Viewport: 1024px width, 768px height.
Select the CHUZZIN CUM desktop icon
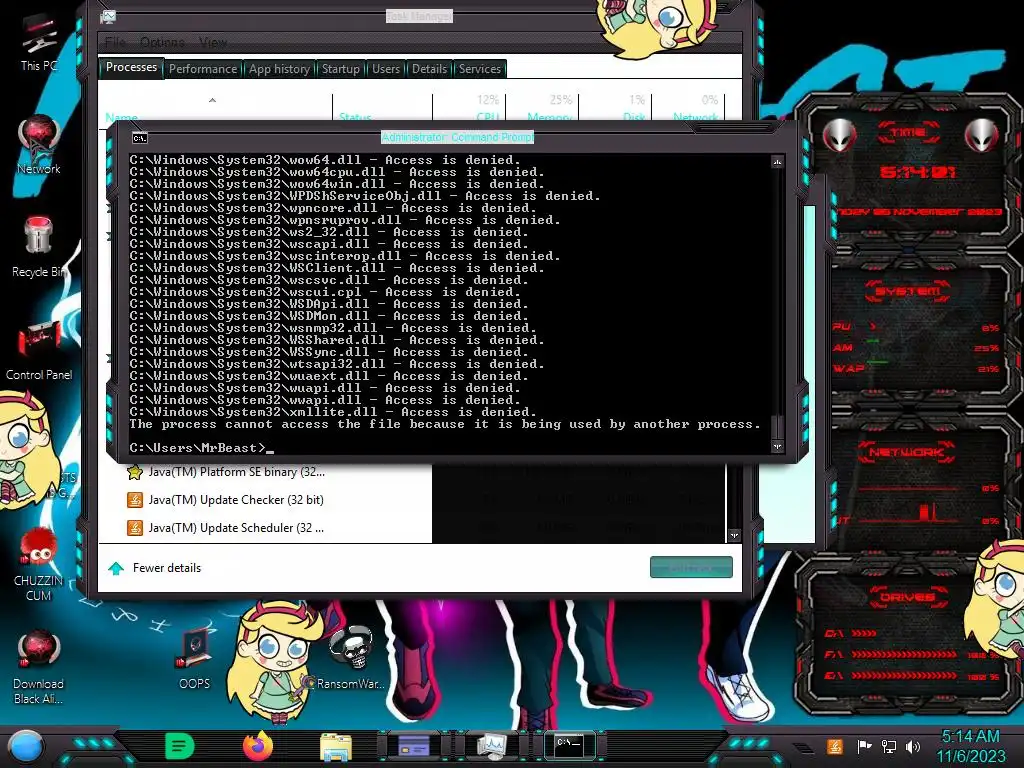39,565
